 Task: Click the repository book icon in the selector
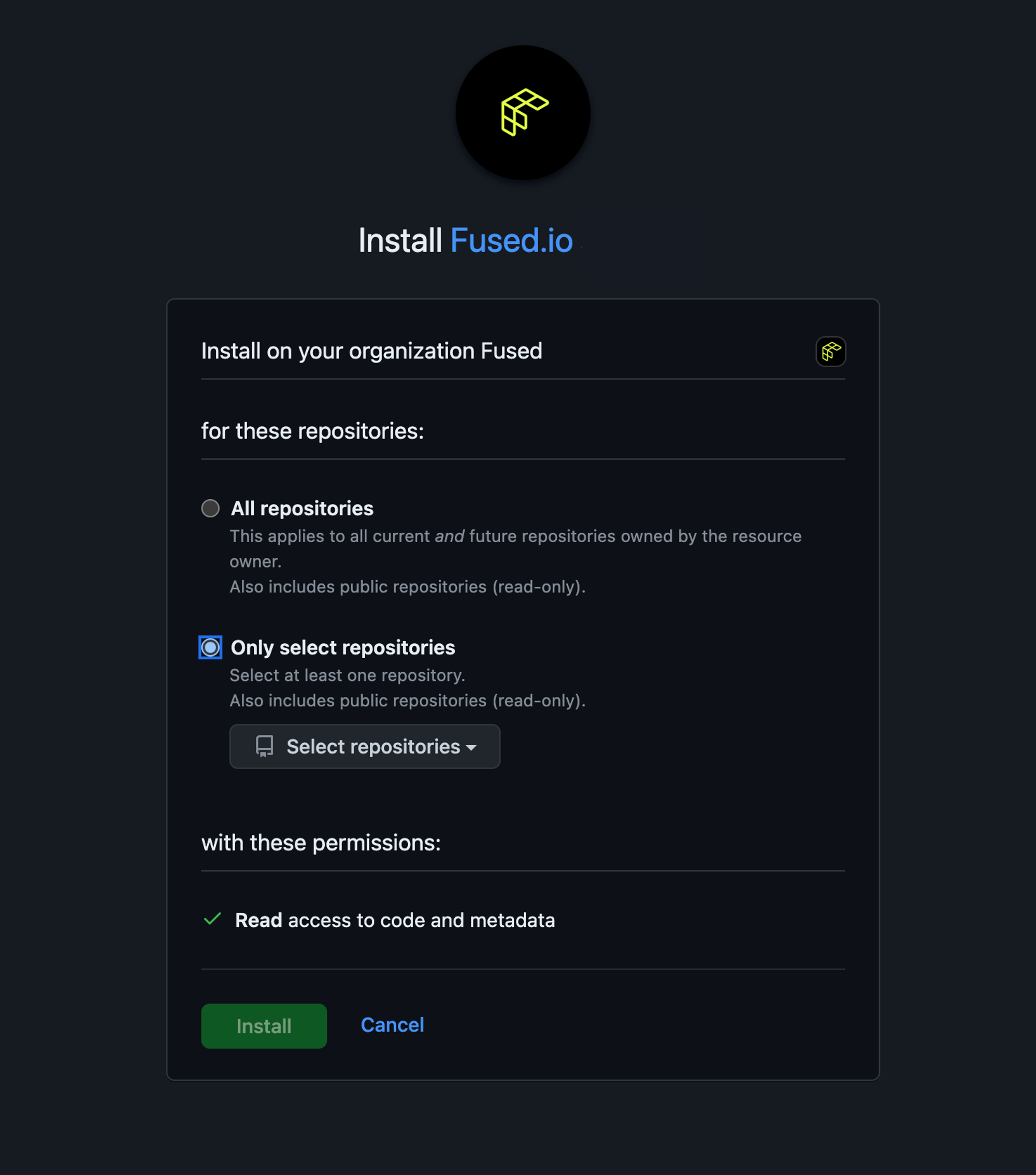pos(265,746)
